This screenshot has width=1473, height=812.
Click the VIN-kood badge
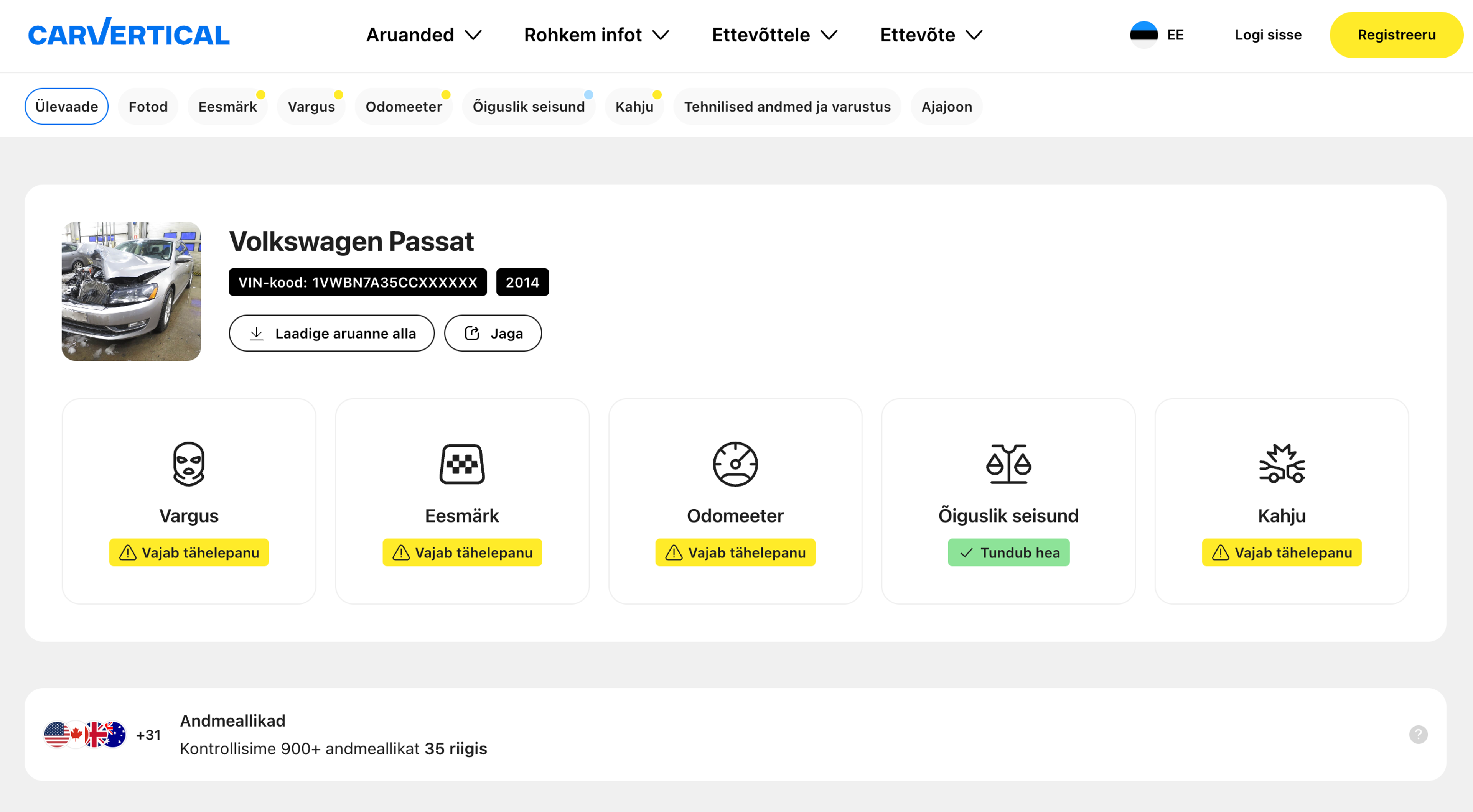(x=358, y=282)
